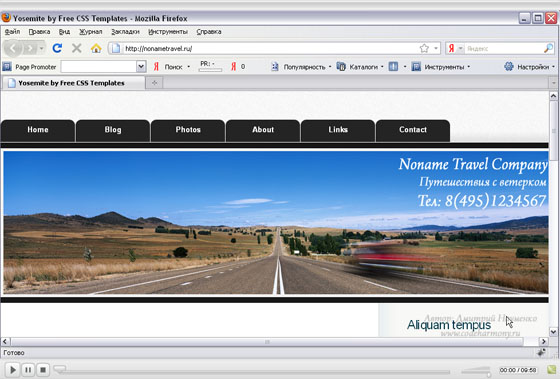Viewport: 560px width, 379px height.
Task: Go back with the Back arrow button
Action: 13,48
